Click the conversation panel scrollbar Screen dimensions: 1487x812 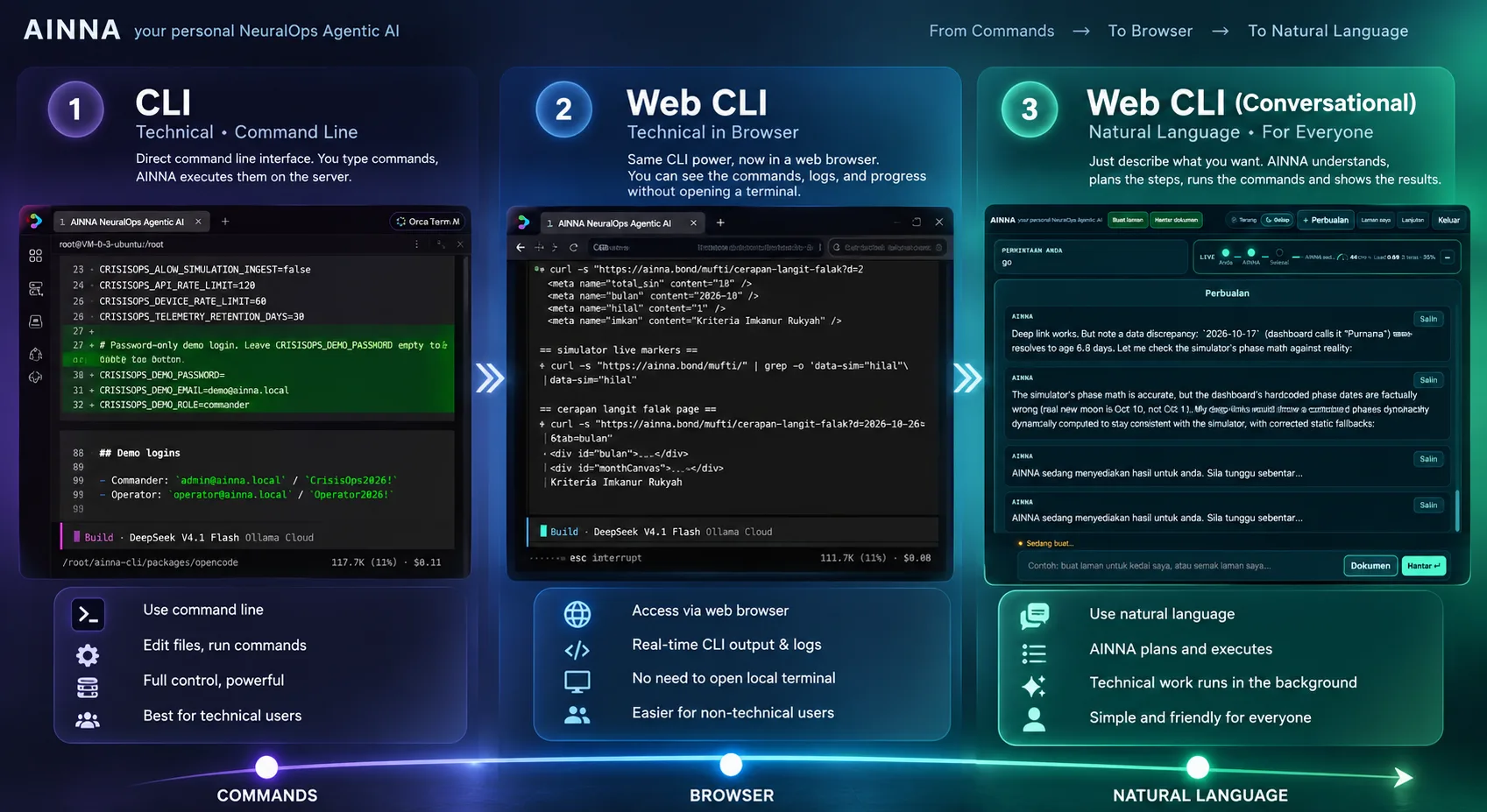coord(1457,510)
